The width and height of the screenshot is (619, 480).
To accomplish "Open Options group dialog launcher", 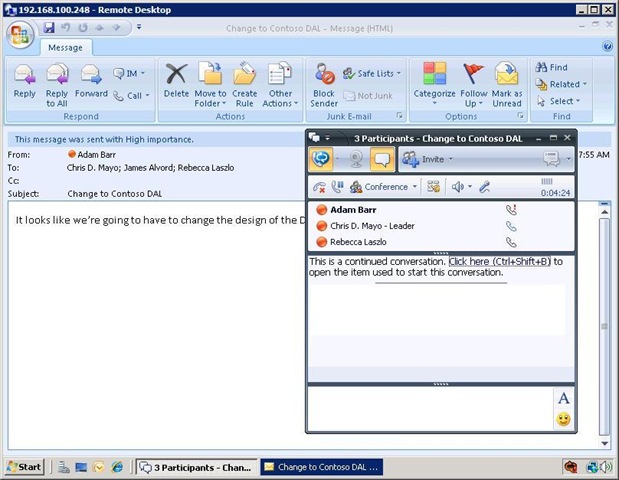I will (x=520, y=116).
